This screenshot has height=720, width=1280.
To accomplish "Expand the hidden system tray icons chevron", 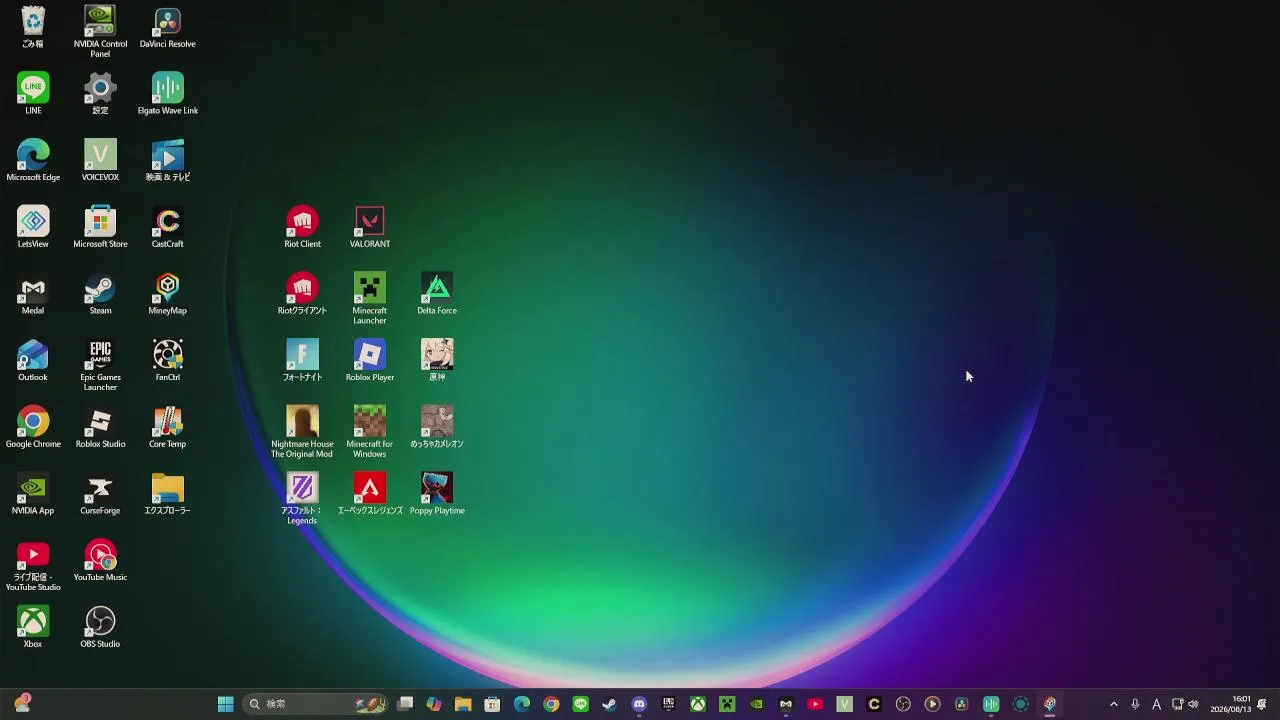I will (1114, 704).
